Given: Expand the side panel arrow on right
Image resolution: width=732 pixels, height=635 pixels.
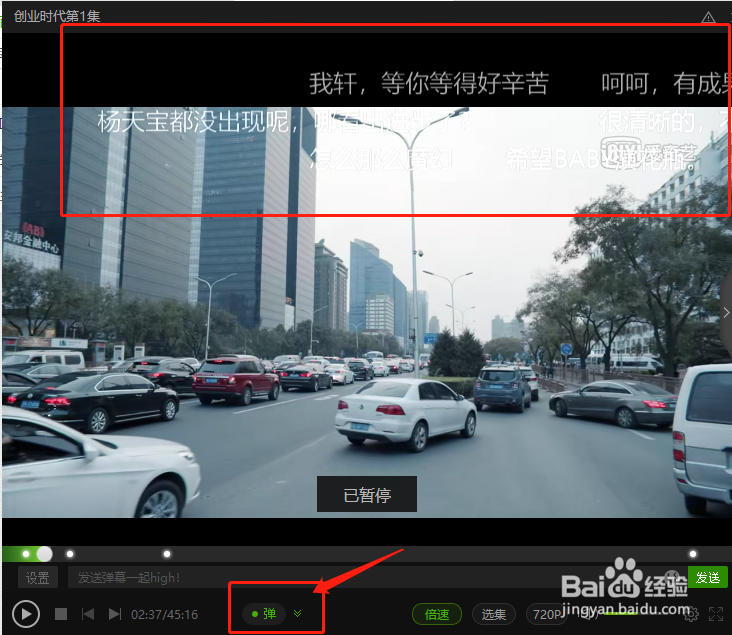Looking at the screenshot, I should coord(726,312).
